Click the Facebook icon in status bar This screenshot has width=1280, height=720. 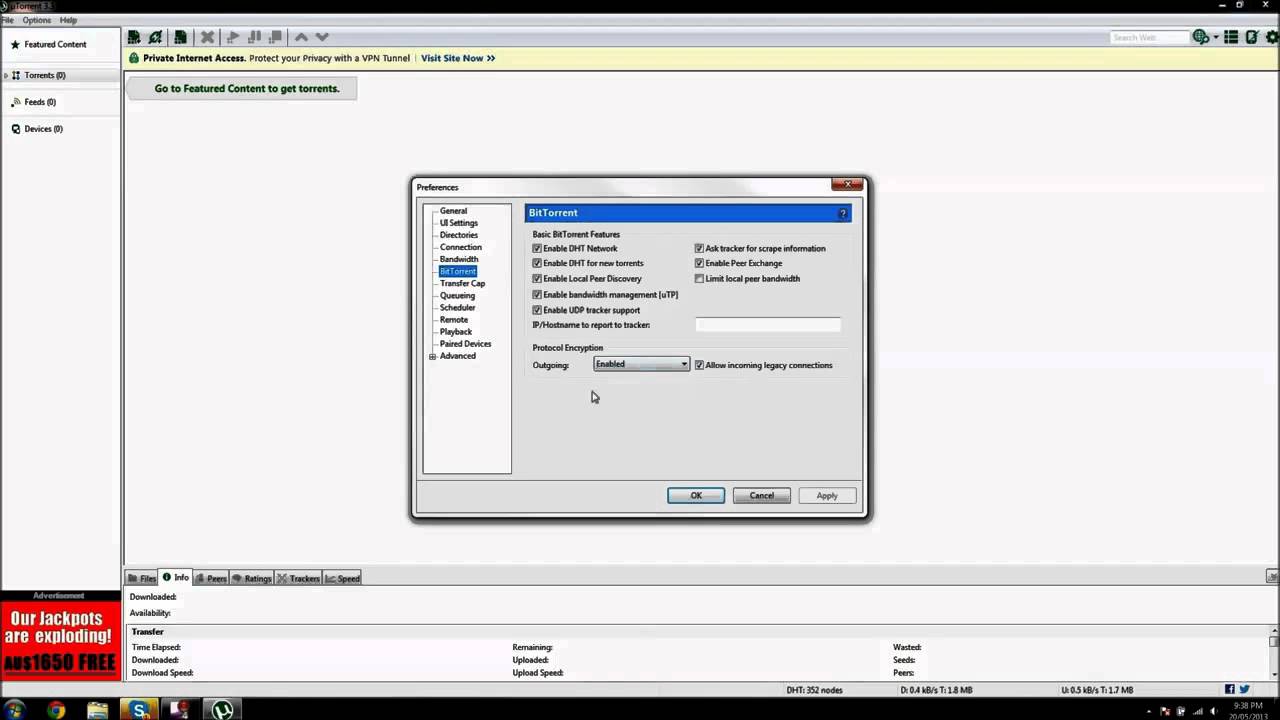(x=1230, y=689)
